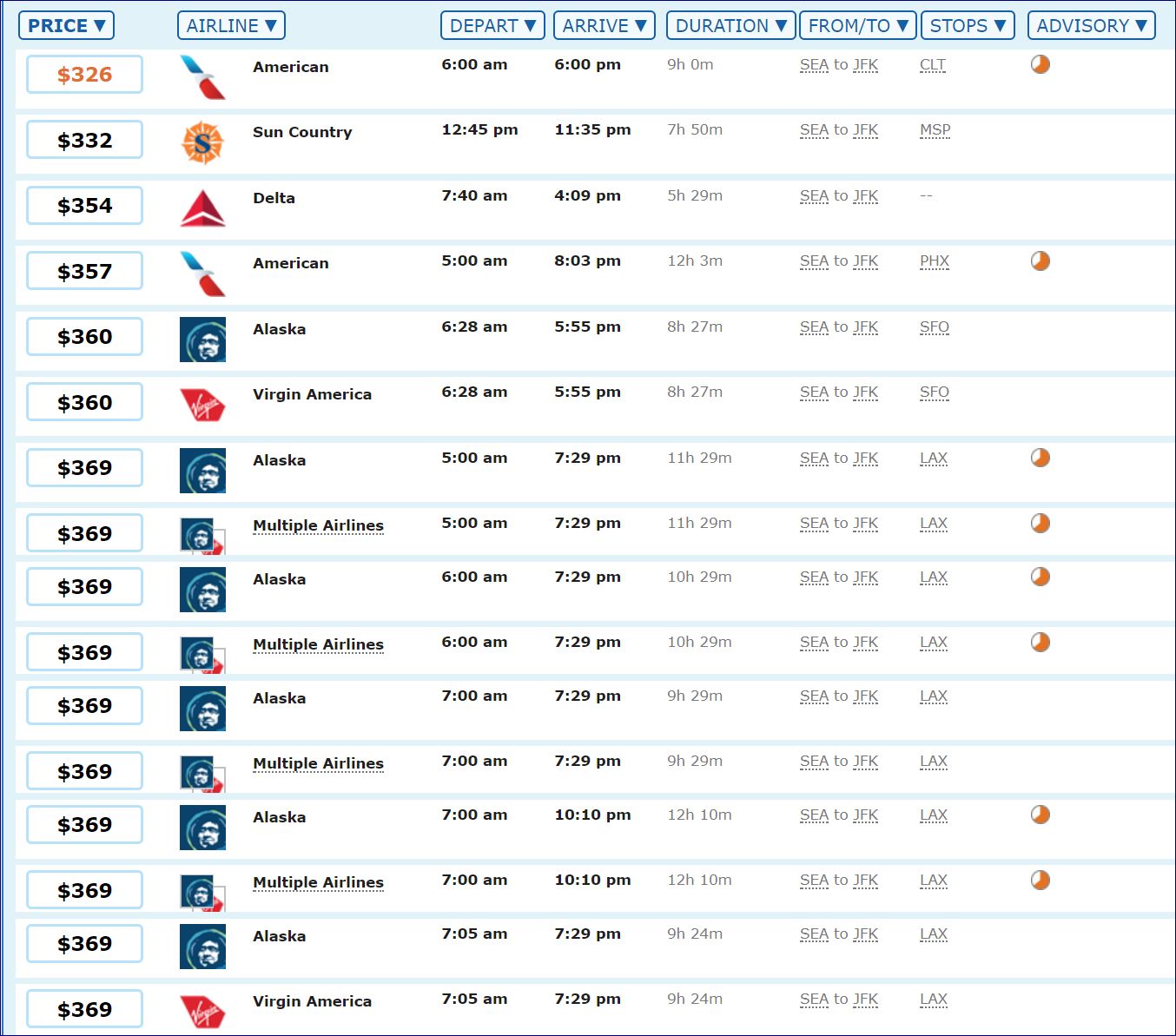
Task: Open the AIRLINE sort dropdown
Action: pyautogui.click(x=231, y=26)
